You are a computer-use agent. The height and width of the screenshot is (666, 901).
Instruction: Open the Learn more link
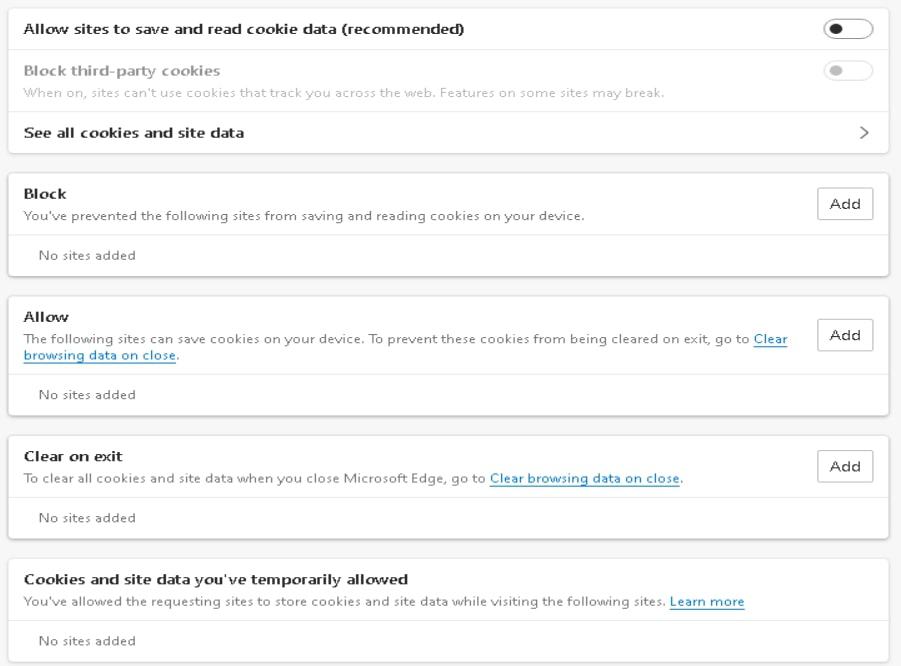(x=707, y=602)
